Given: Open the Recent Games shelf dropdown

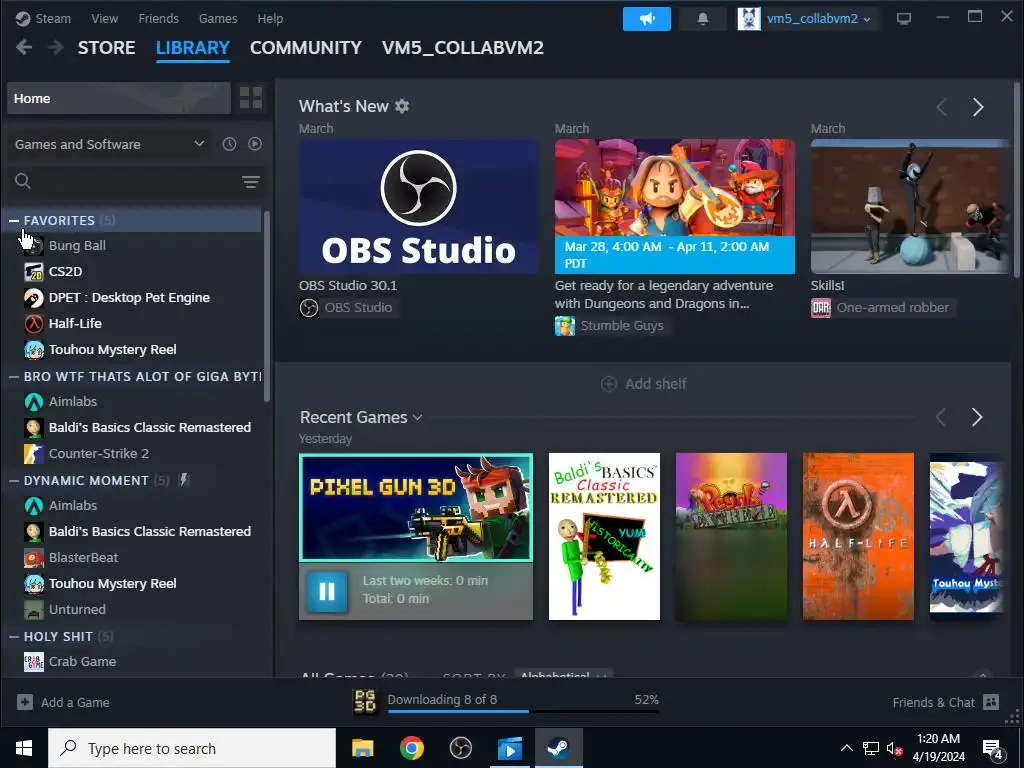Looking at the screenshot, I should pyautogui.click(x=418, y=417).
